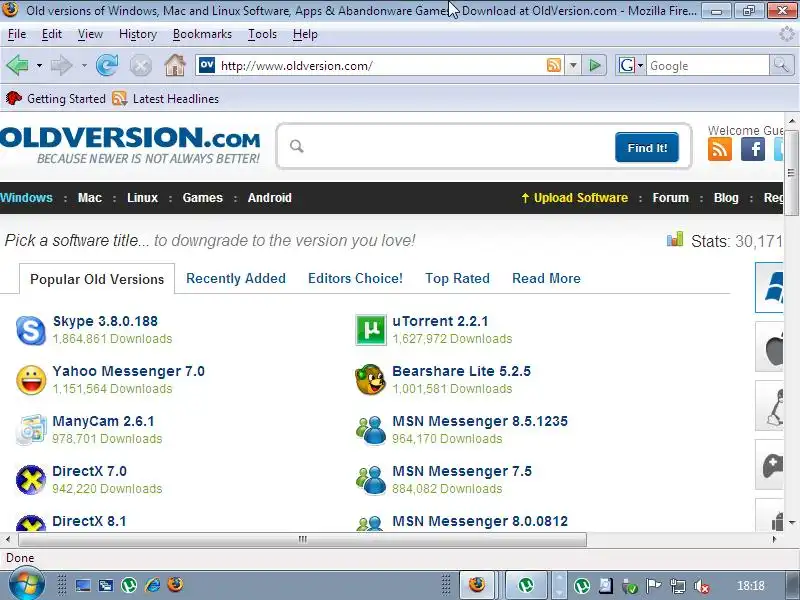Image resolution: width=800 pixels, height=600 pixels.
Task: Expand the address bar URL dropdown
Action: [573, 65]
